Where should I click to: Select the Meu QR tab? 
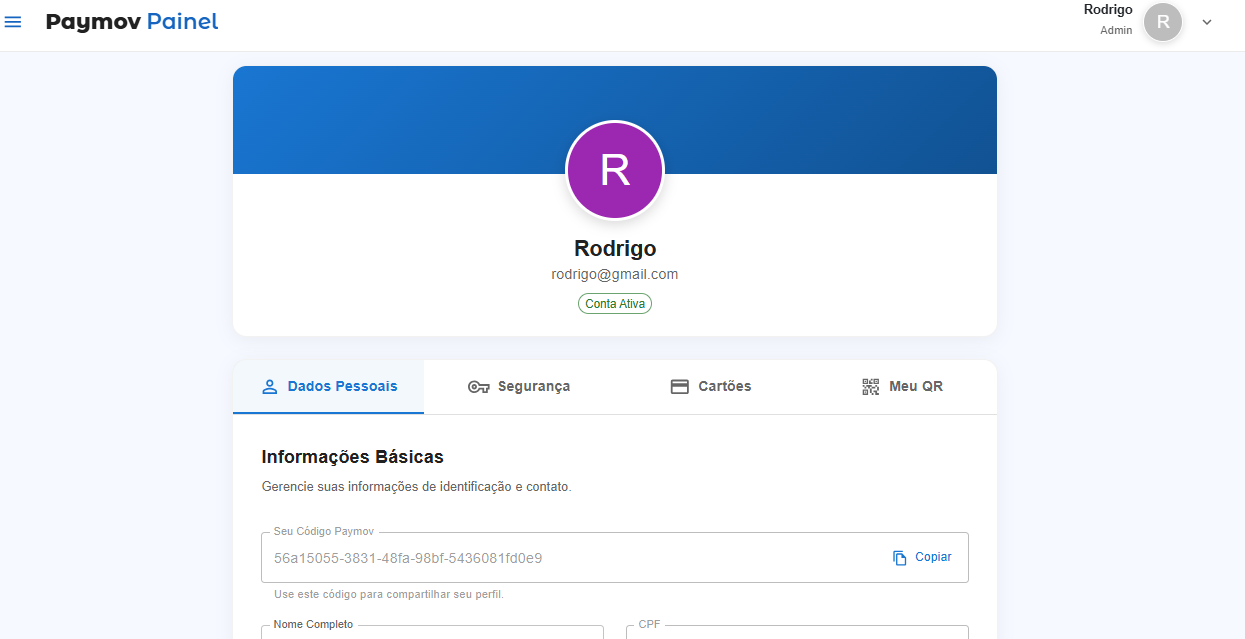click(x=901, y=387)
